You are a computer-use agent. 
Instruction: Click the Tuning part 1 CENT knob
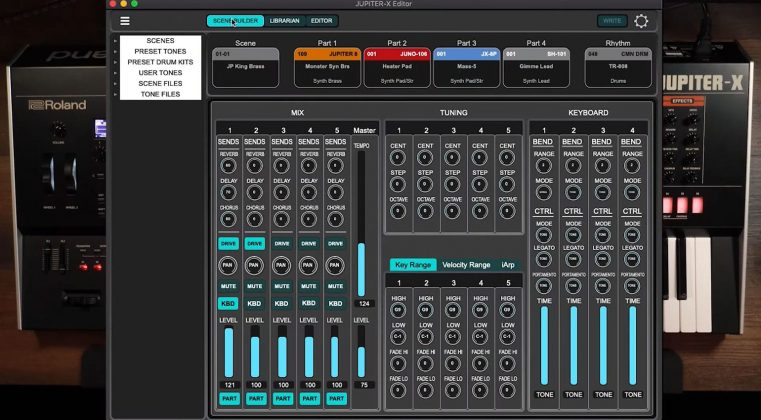click(x=399, y=159)
